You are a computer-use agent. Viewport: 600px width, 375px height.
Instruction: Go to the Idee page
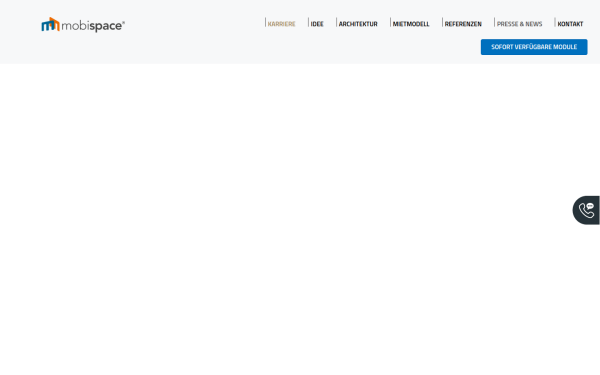click(317, 24)
